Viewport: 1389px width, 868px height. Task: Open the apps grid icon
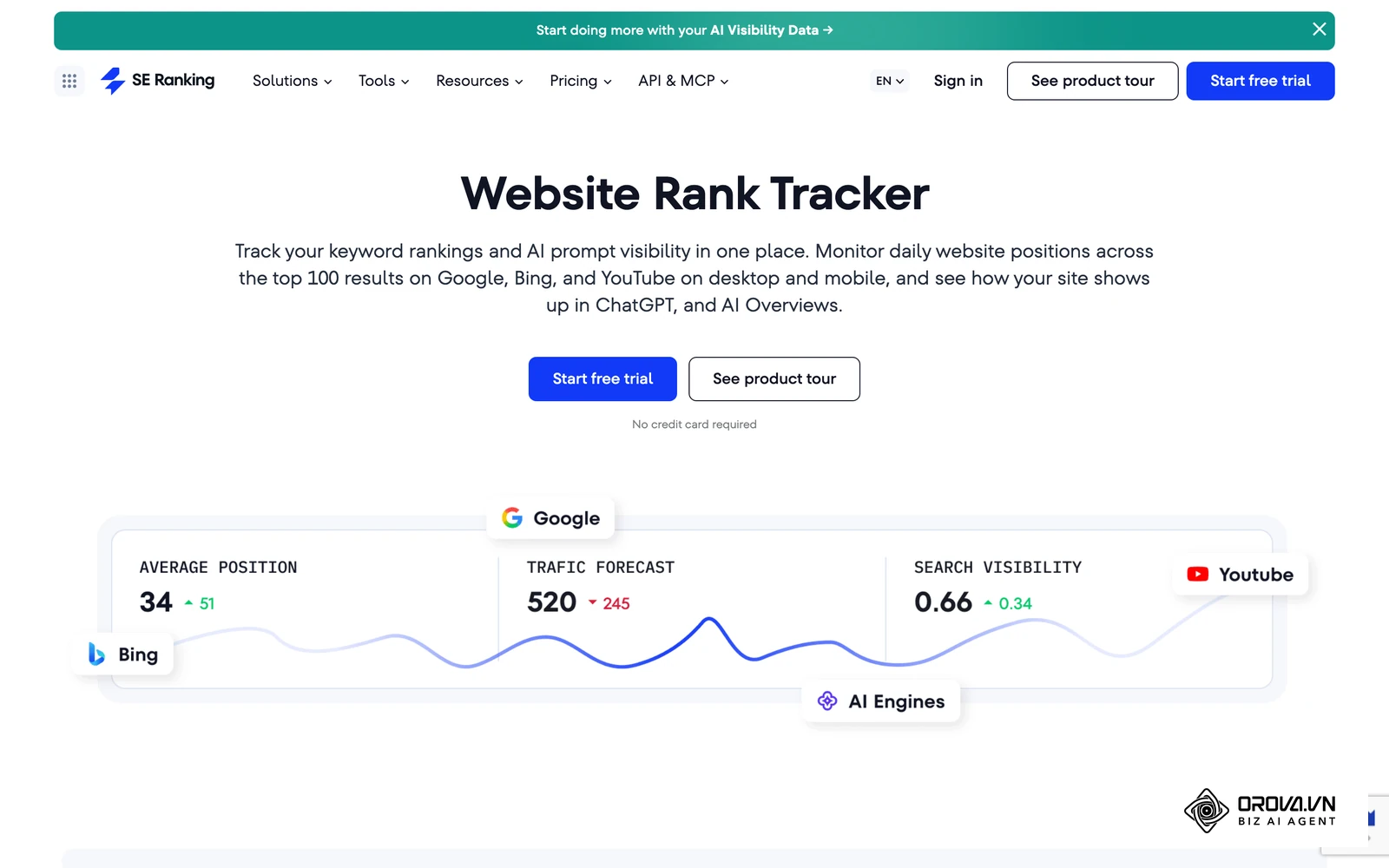(69, 81)
